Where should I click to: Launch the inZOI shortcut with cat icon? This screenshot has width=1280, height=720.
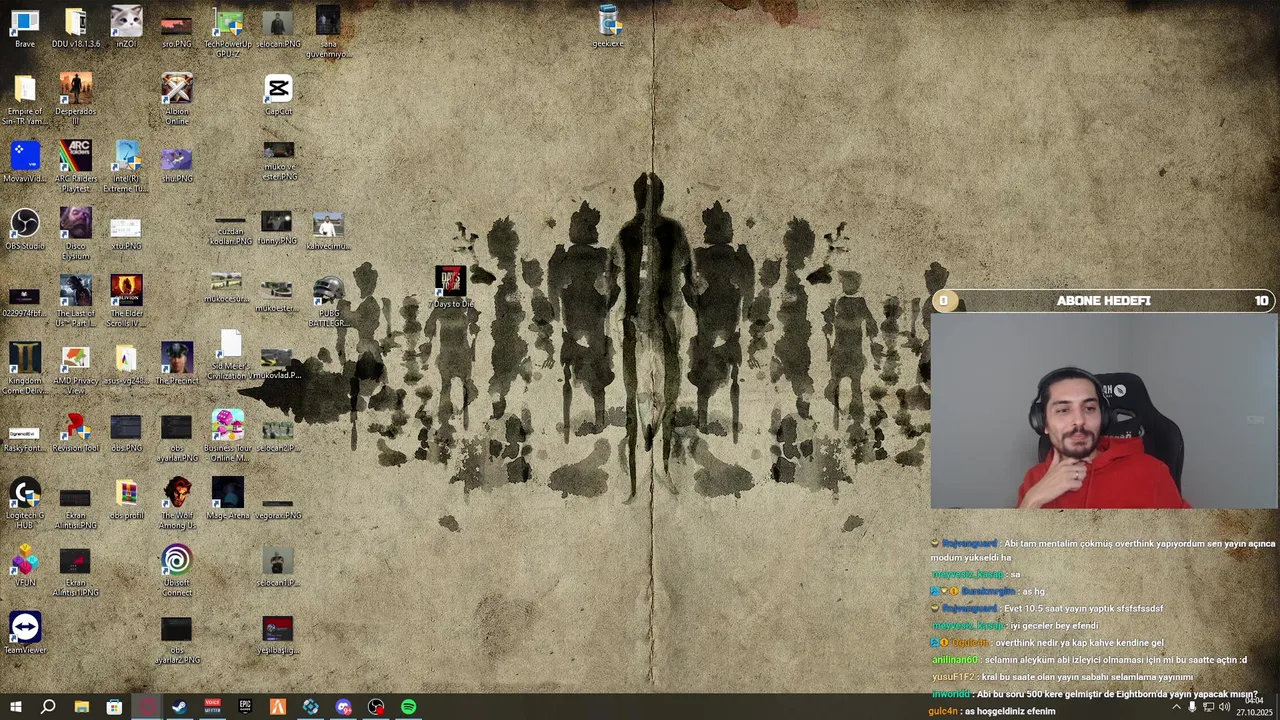(x=126, y=27)
